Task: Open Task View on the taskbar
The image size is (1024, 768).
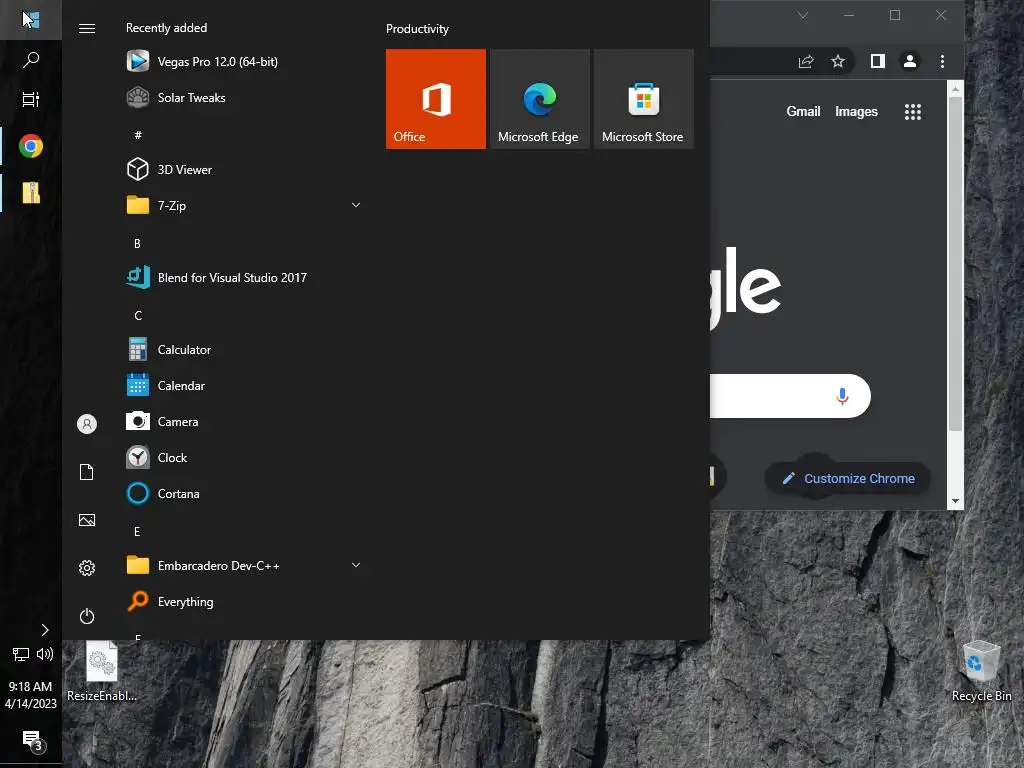Action: (x=31, y=99)
